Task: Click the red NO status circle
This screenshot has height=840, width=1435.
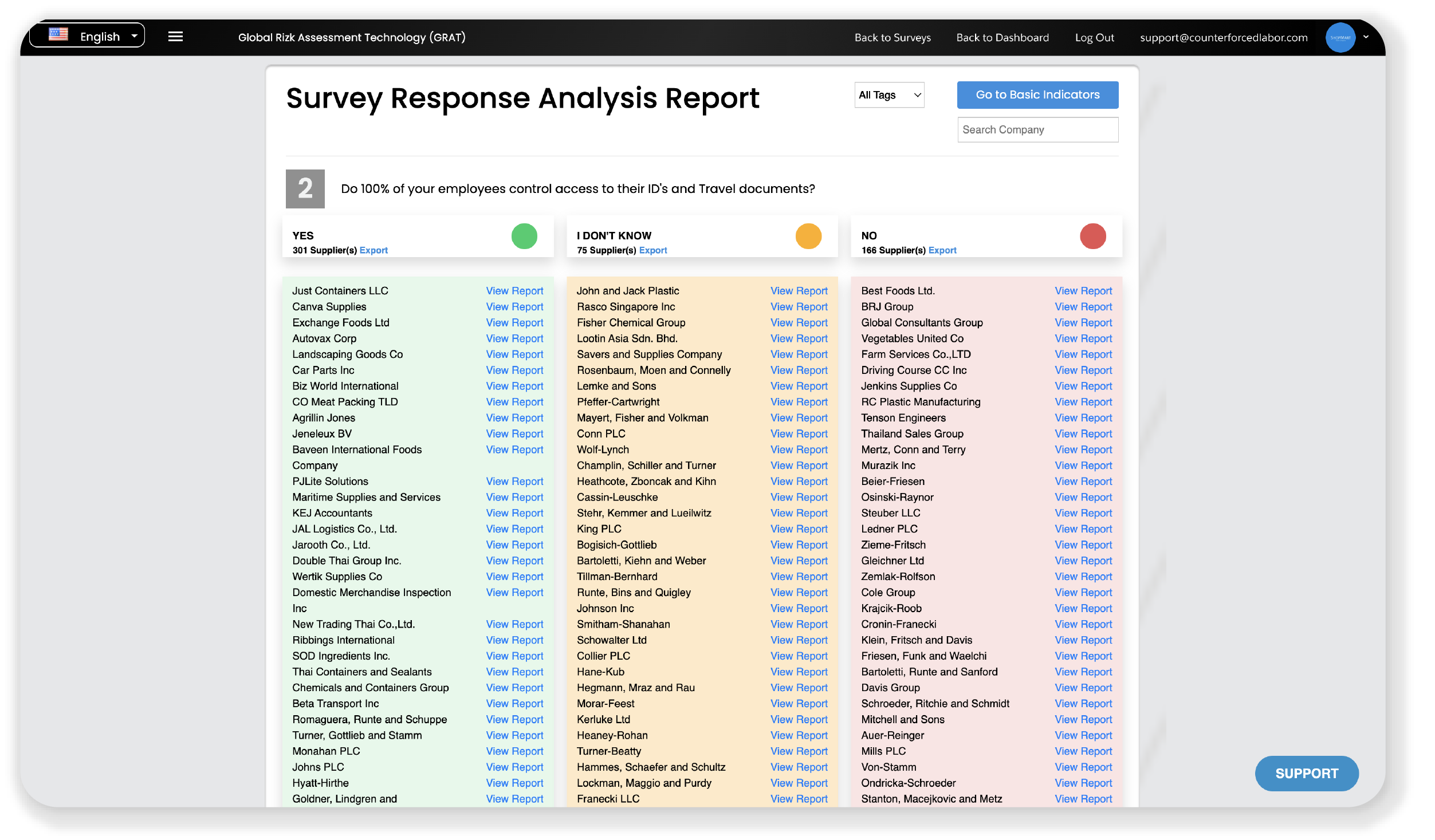Action: 1092,236
